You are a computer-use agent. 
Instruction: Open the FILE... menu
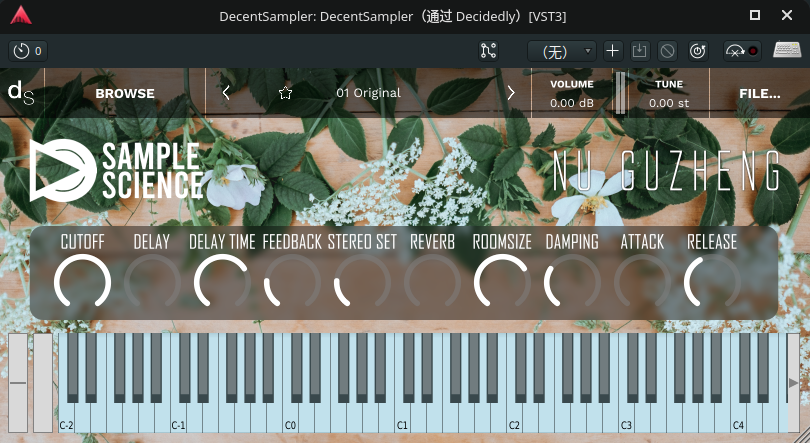click(x=760, y=93)
